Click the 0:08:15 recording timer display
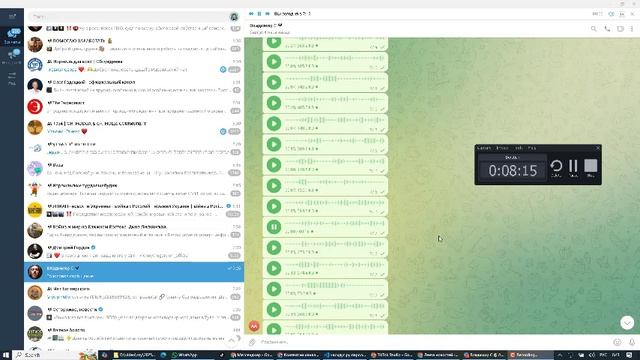This screenshot has height=360, width=640. [513, 170]
